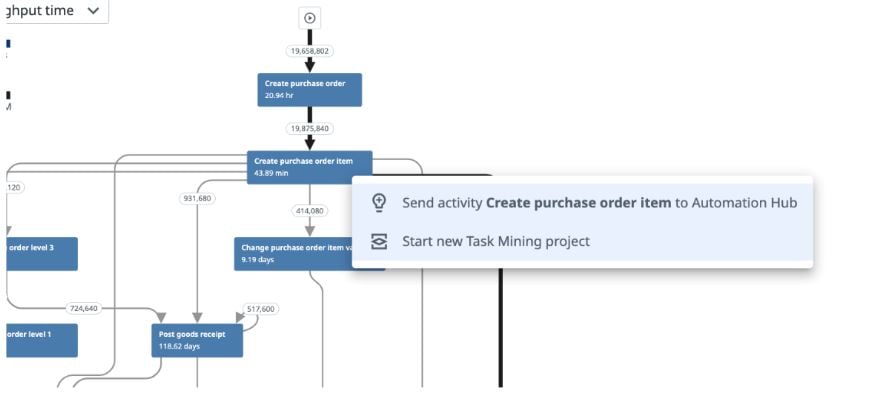Screen dimensions: 883x395
Task: Click the gray arrowhead above Change purchase order item
Action: coord(309,231)
